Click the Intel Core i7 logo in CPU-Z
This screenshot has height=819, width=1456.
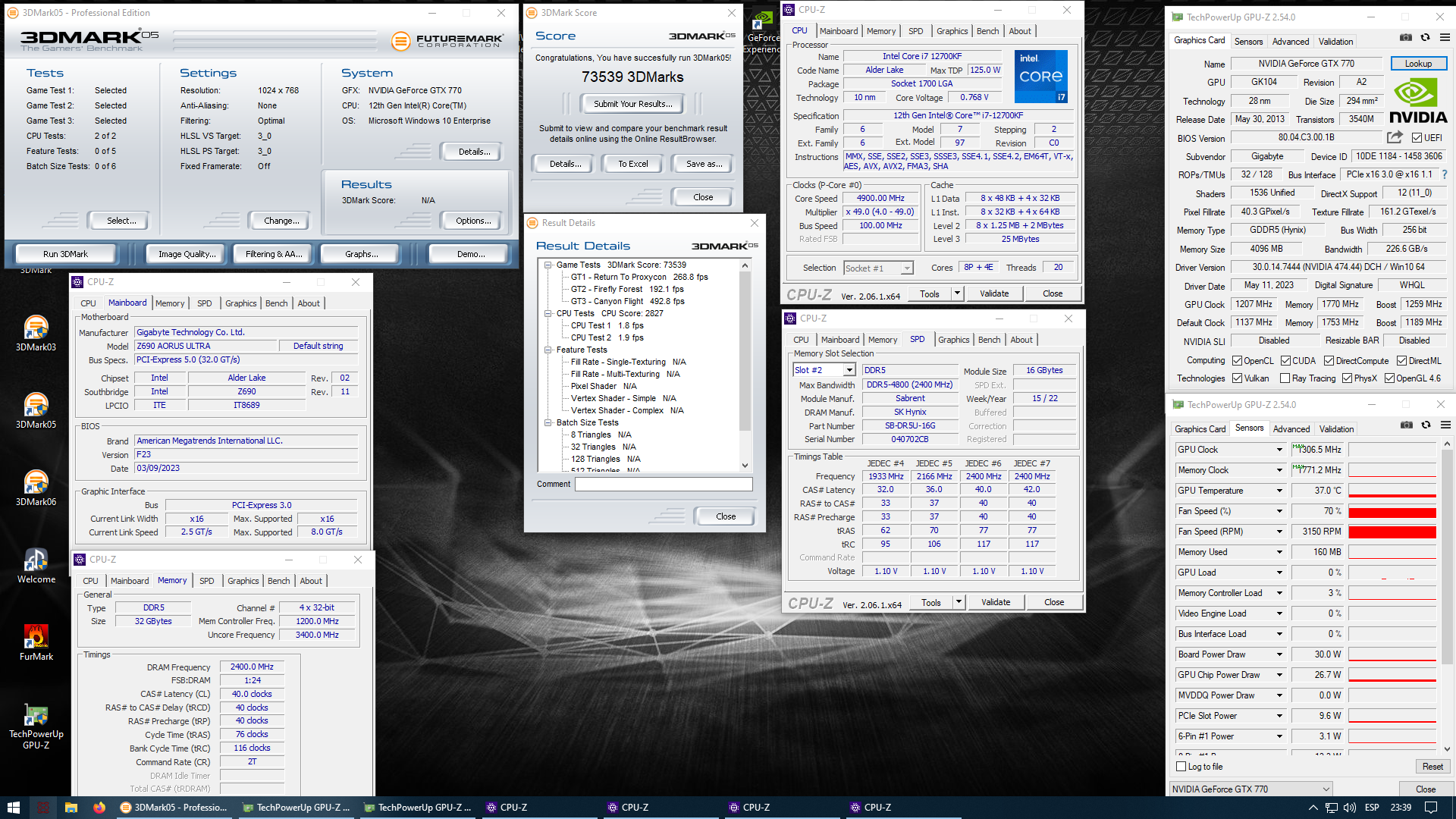point(1040,76)
